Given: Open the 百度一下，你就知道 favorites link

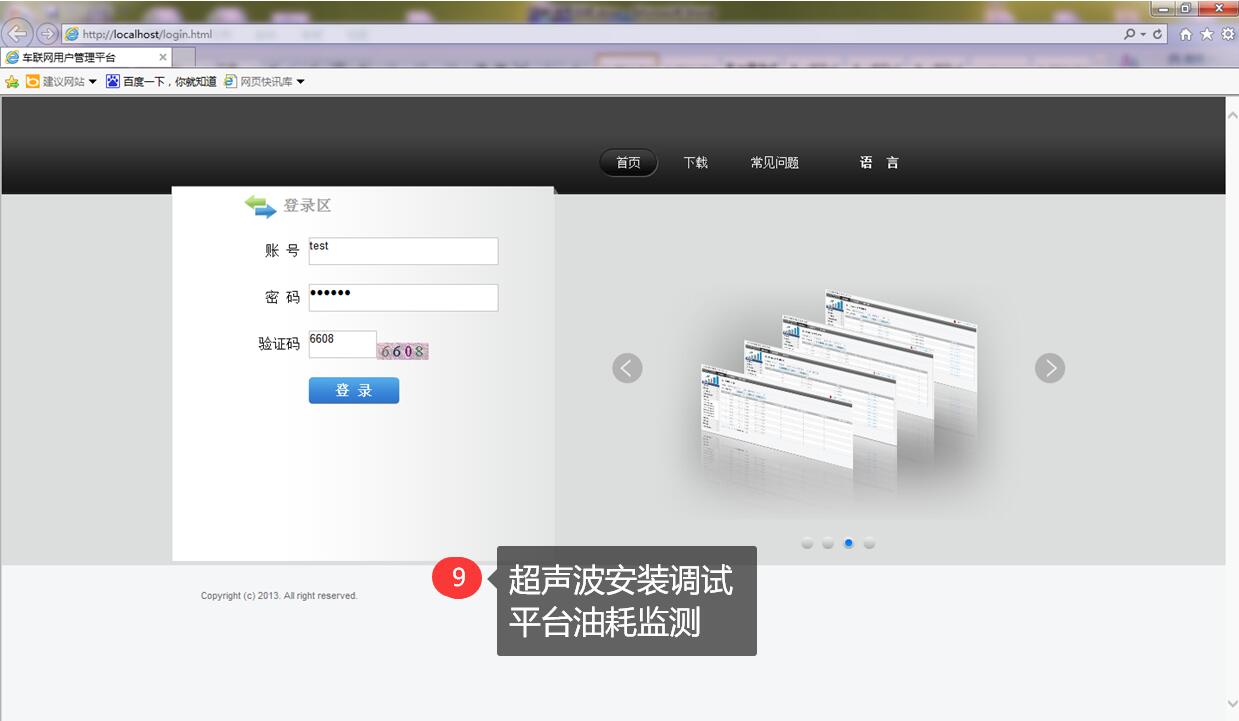Looking at the screenshot, I should [161, 82].
